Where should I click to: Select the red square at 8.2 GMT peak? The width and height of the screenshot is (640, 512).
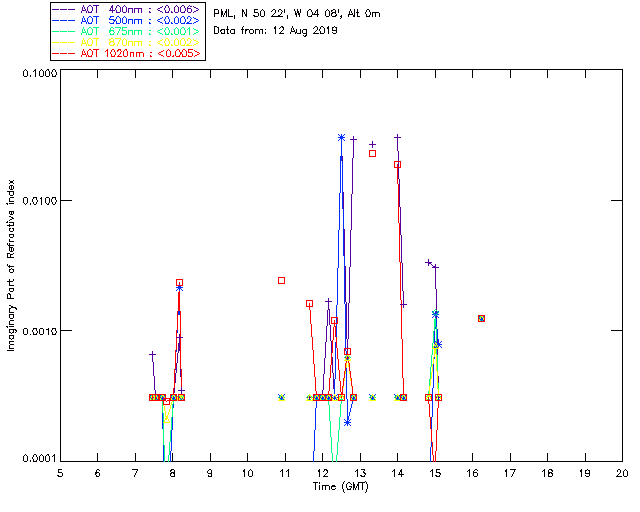[x=179, y=283]
